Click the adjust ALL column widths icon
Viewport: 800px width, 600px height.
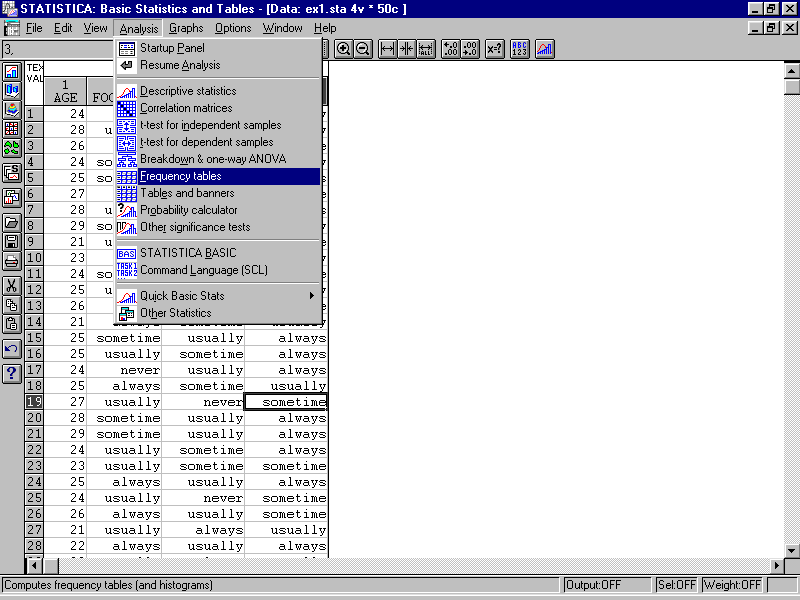click(426, 49)
